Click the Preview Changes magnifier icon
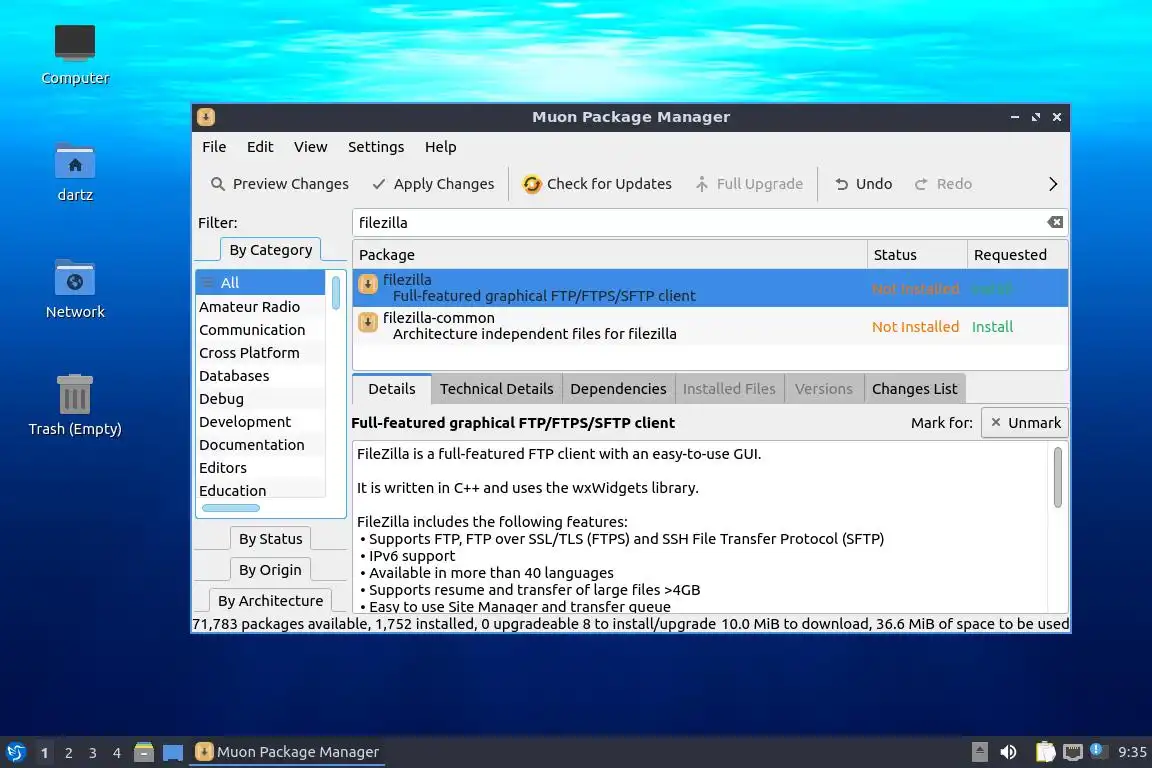Image resolution: width=1152 pixels, height=768 pixels. 217,184
